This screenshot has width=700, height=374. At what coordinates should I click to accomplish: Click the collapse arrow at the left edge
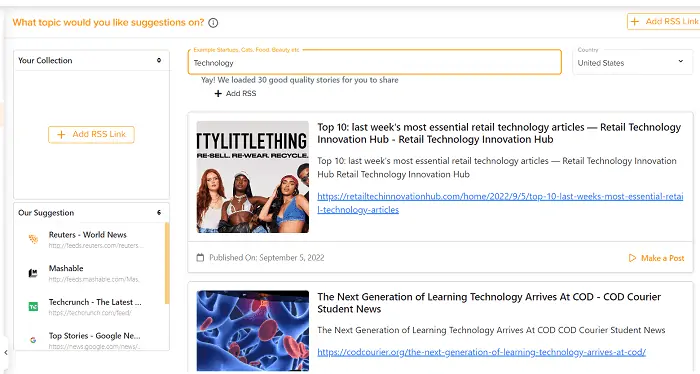[x=6, y=353]
